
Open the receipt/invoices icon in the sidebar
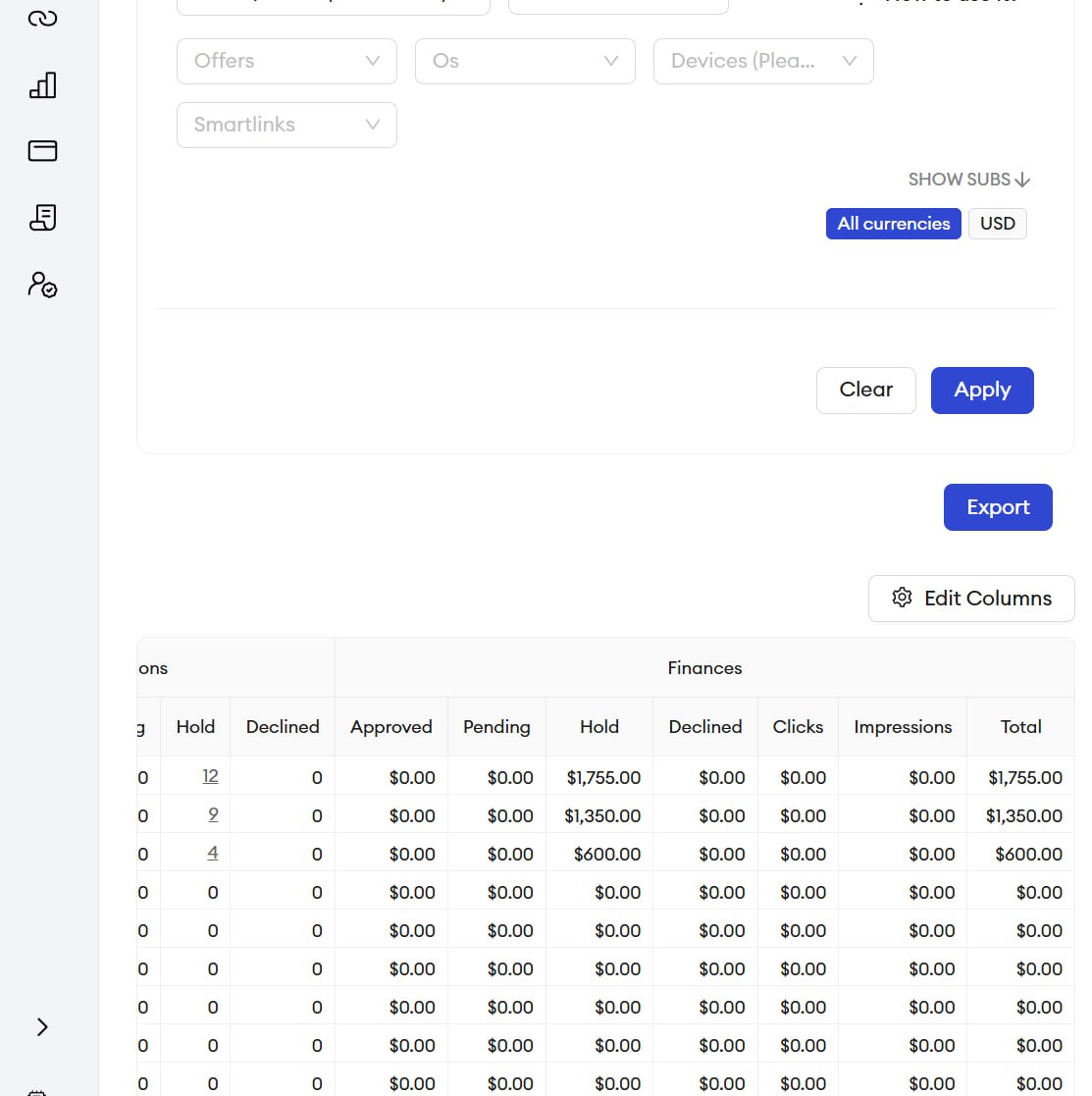pos(42,218)
